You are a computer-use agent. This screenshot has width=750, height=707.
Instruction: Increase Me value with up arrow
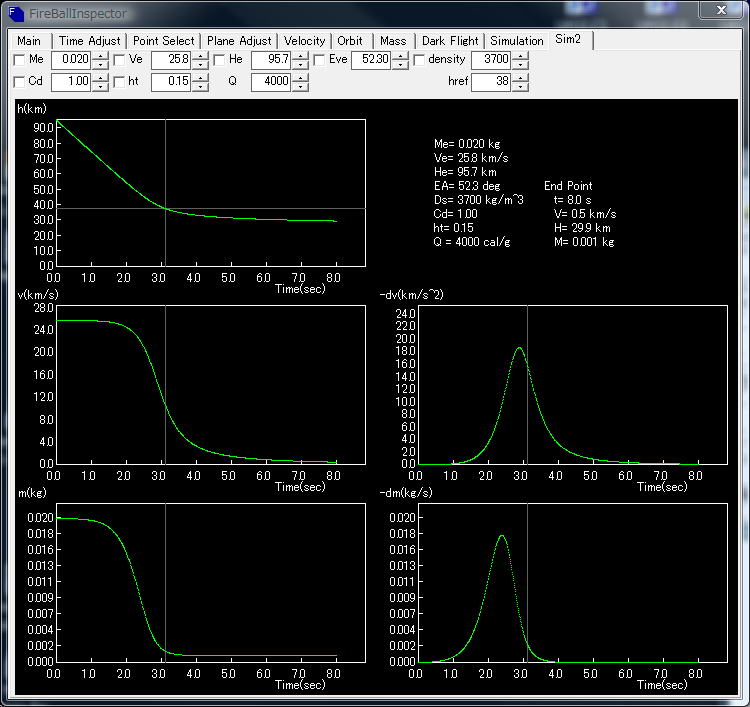click(100, 56)
